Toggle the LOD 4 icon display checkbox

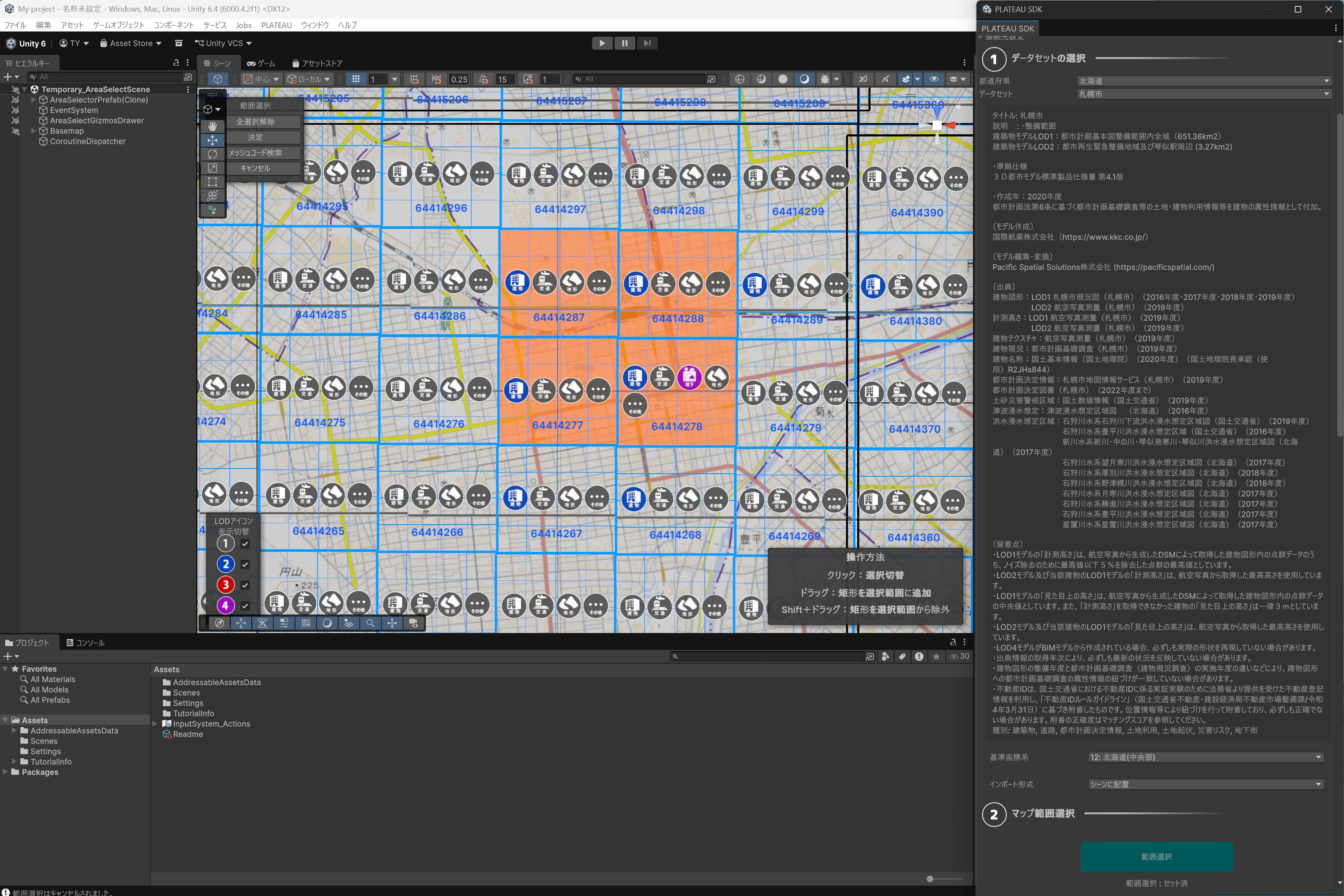click(245, 605)
